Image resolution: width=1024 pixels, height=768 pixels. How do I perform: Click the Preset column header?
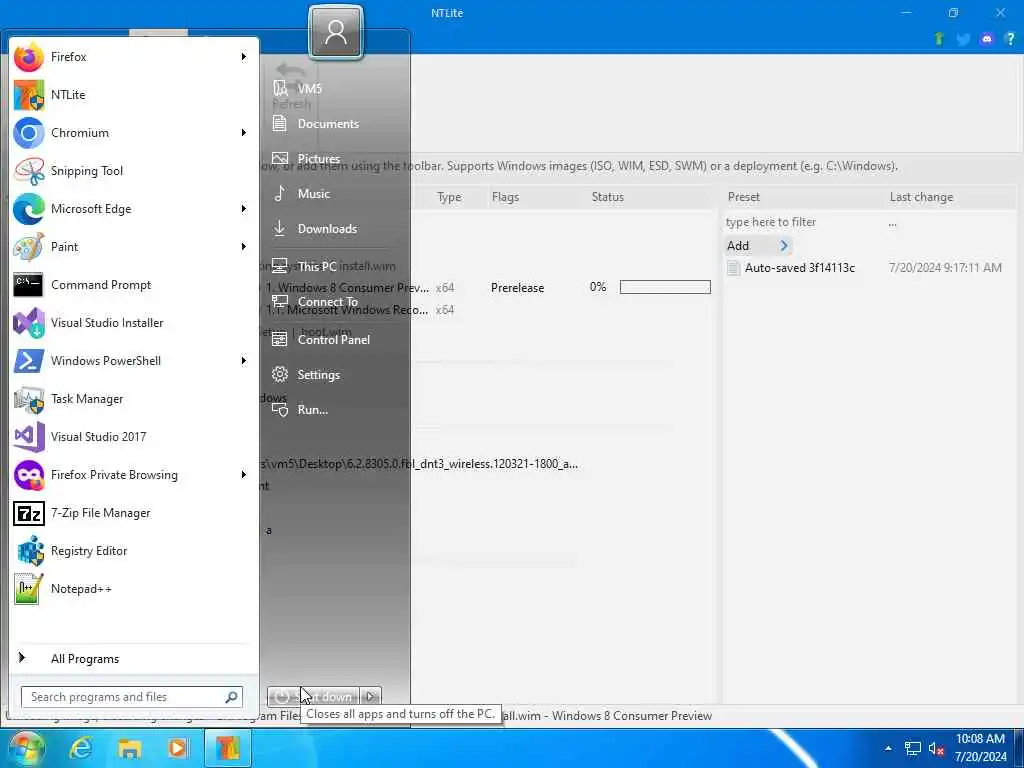click(x=743, y=197)
